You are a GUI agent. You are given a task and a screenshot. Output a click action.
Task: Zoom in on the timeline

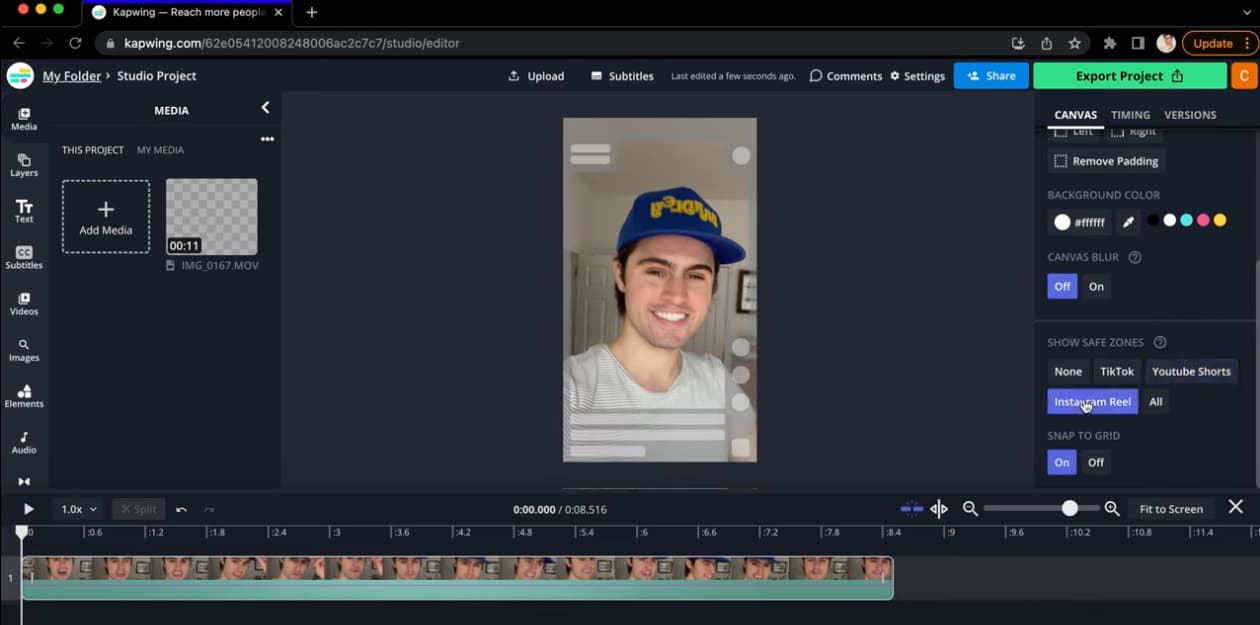pos(1111,509)
